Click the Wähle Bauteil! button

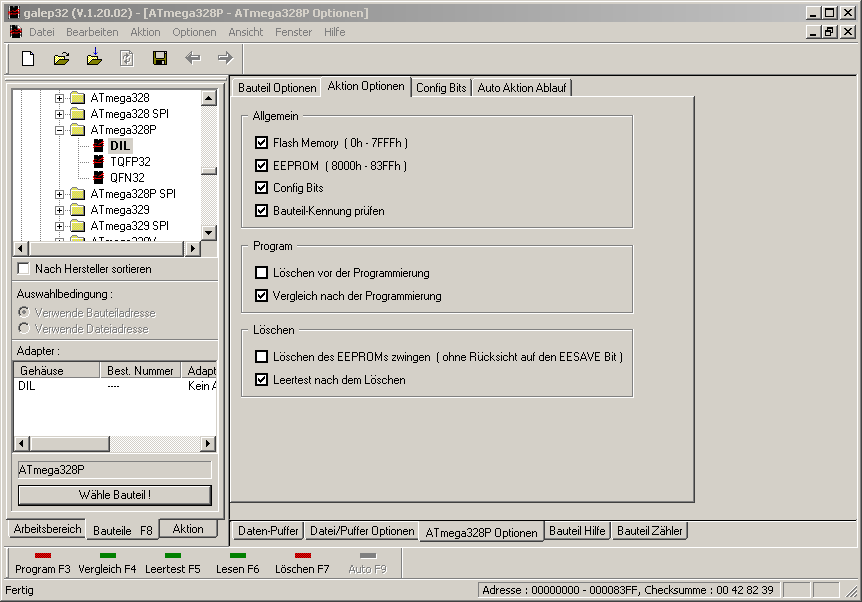click(x=114, y=495)
